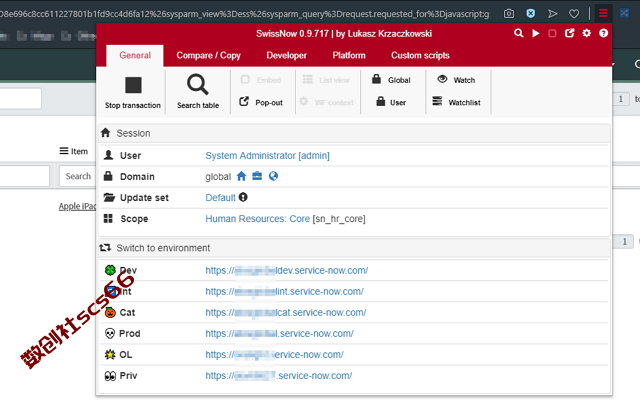Click the browser shield icon

[x=531, y=13]
